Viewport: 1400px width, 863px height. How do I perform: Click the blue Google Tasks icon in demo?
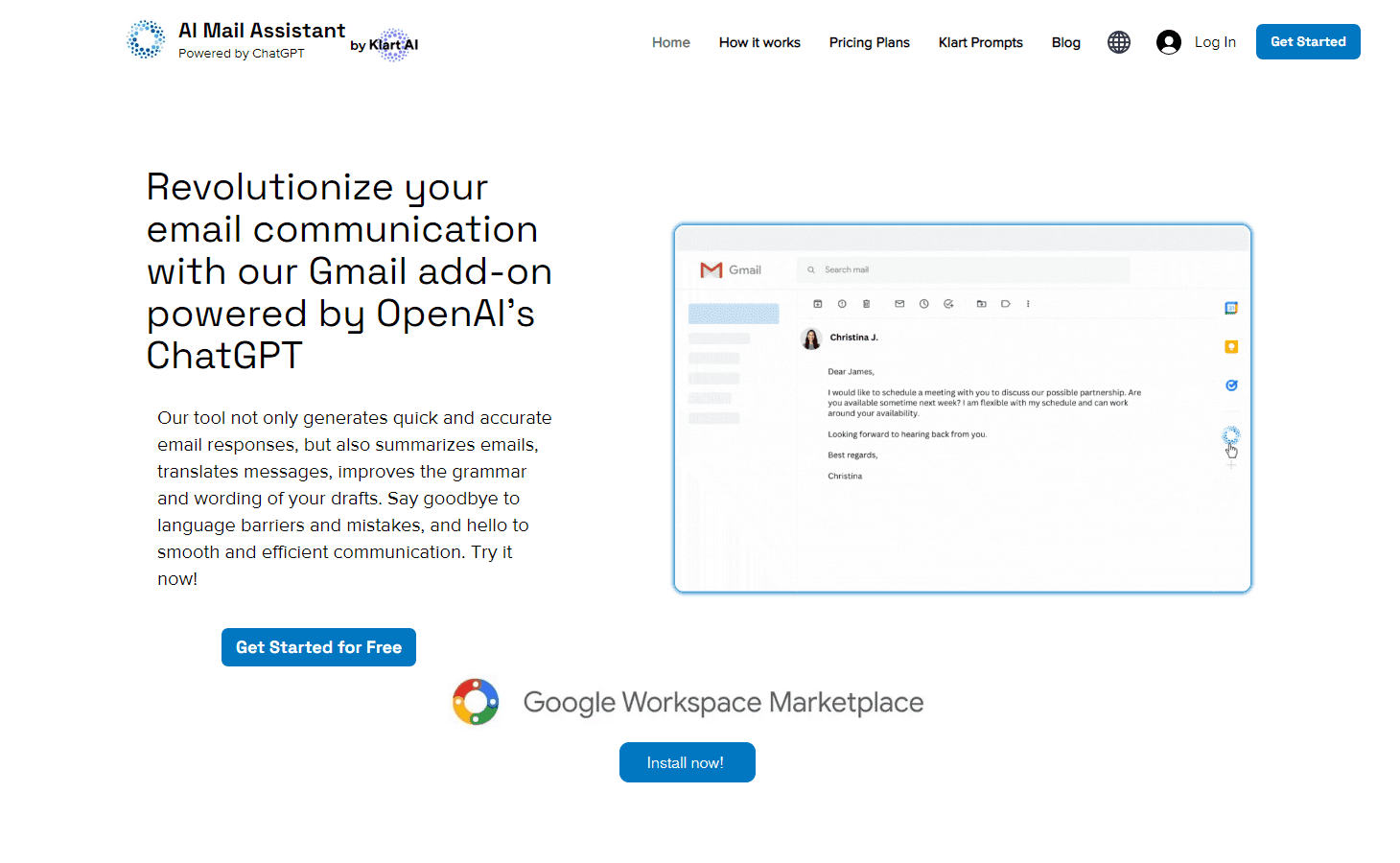pos(1231,385)
